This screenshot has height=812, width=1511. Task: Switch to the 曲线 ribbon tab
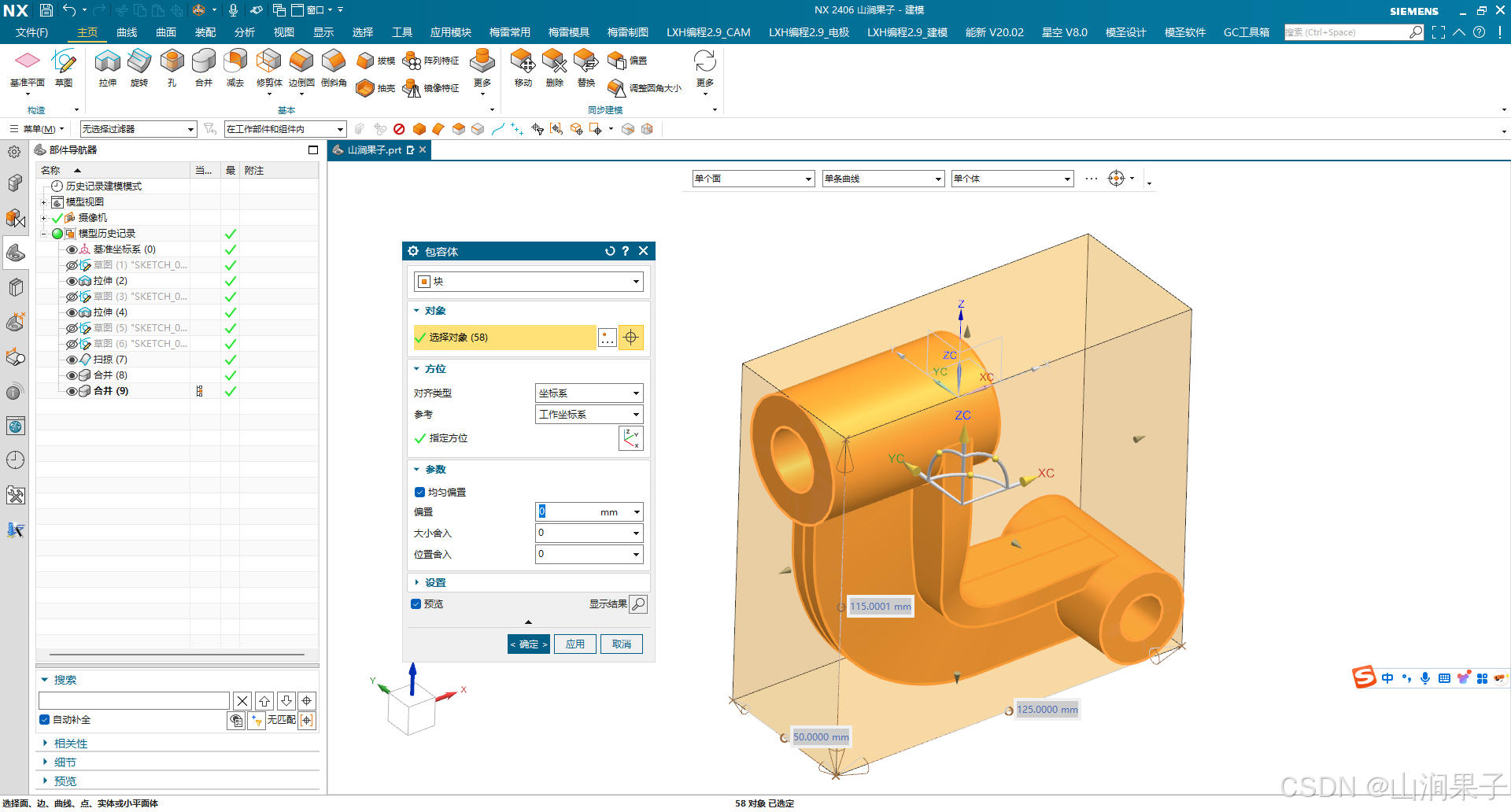pyautogui.click(x=127, y=32)
